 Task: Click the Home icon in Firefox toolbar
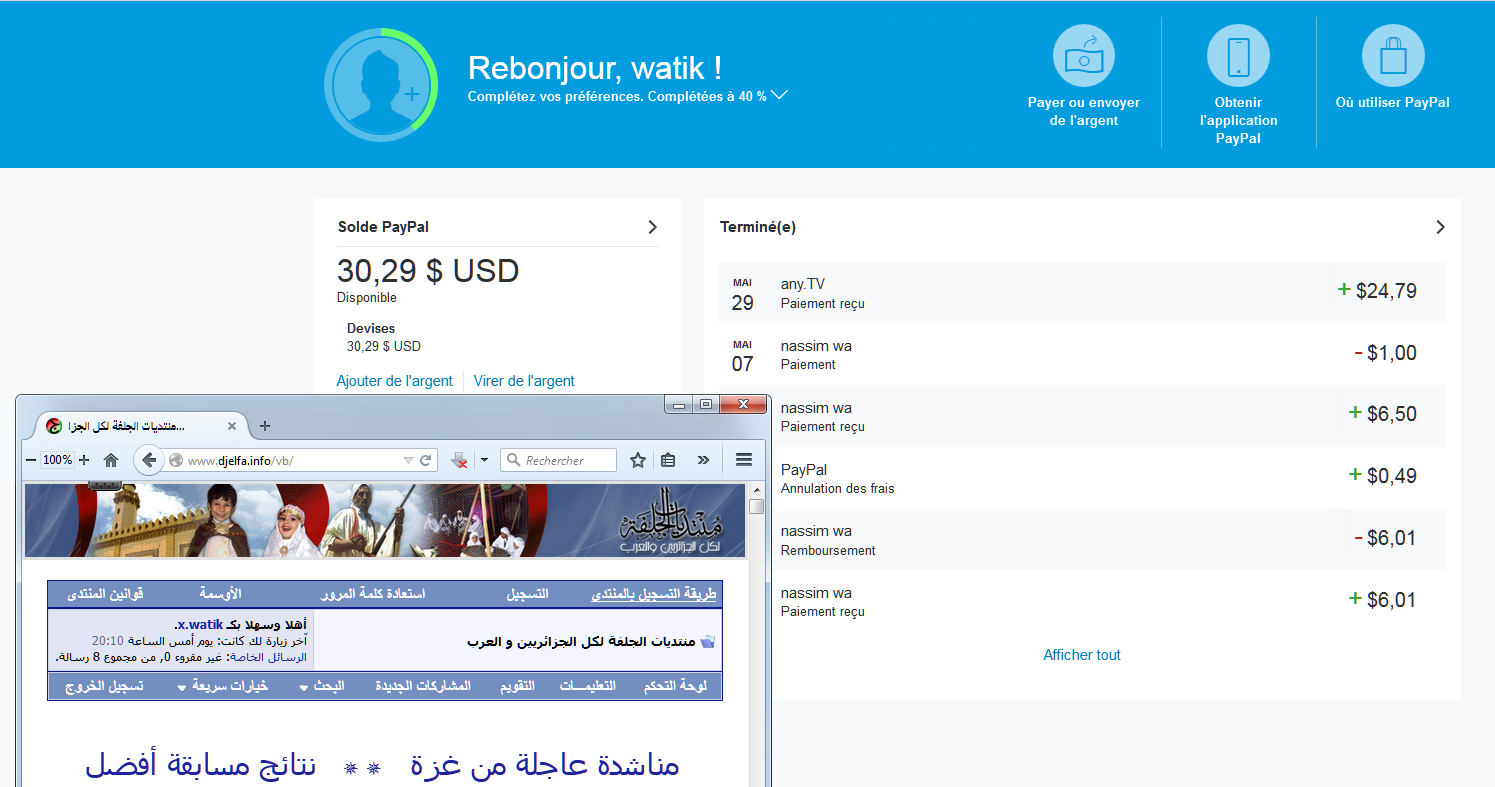coord(111,460)
